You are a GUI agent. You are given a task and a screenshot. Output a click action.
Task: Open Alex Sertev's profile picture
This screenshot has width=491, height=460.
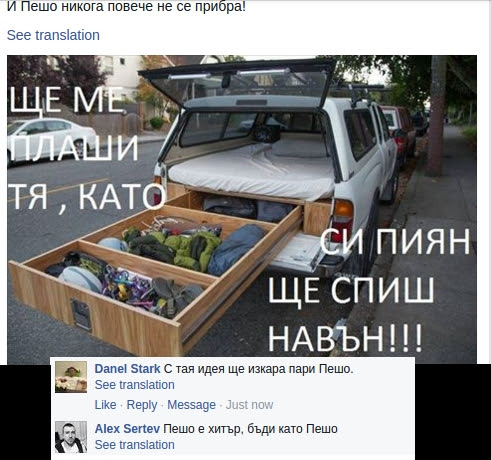tap(71, 437)
